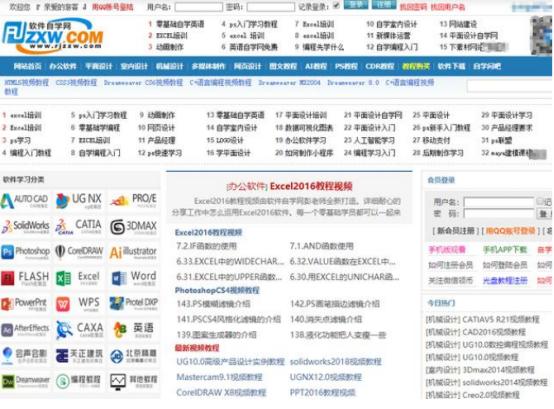The height and width of the screenshot is (409, 554).
Task: Open PS教程 in the navigation bar
Action: (x=346, y=66)
